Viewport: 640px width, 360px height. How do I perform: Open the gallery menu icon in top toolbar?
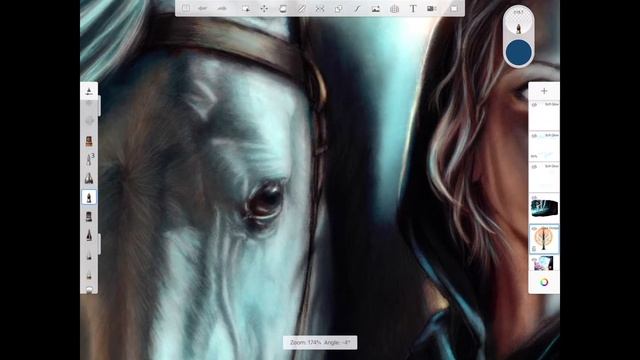click(x=186, y=8)
